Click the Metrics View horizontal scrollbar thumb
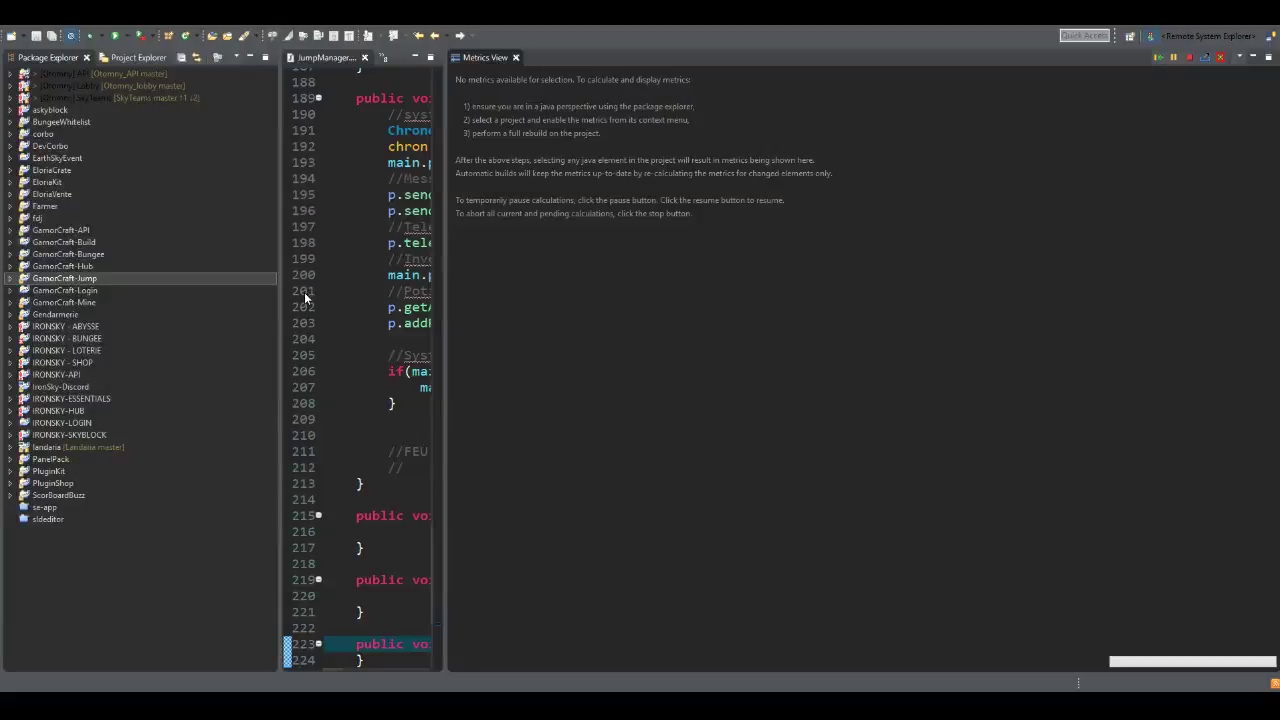This screenshot has height=720, width=1280. [1192, 662]
